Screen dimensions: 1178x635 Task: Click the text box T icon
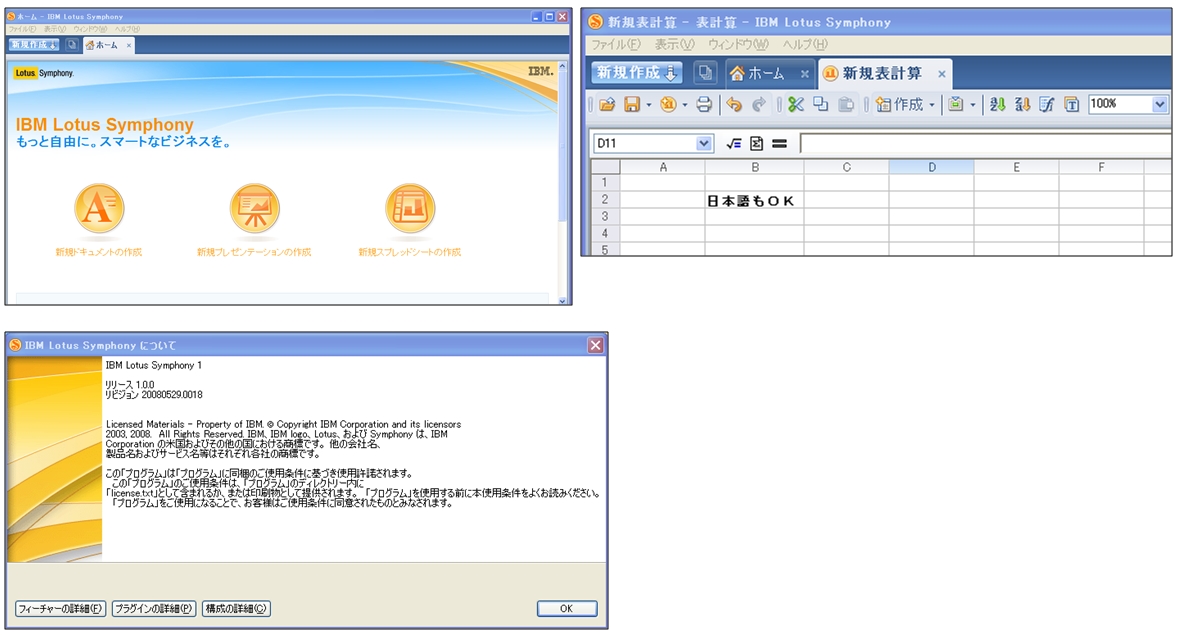[x=1071, y=104]
